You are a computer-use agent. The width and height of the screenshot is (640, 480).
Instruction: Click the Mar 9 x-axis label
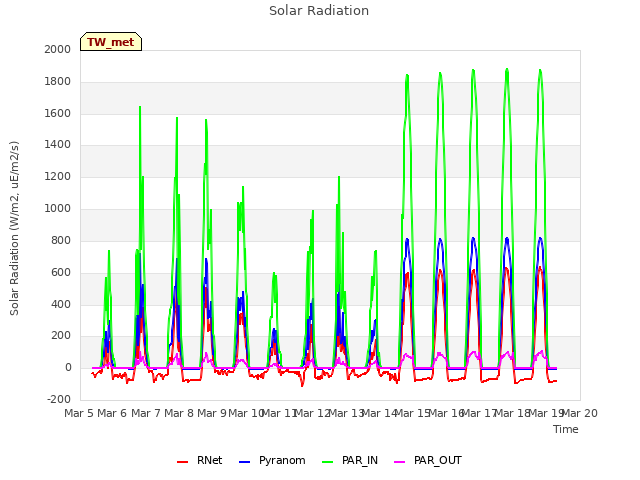coord(212,413)
